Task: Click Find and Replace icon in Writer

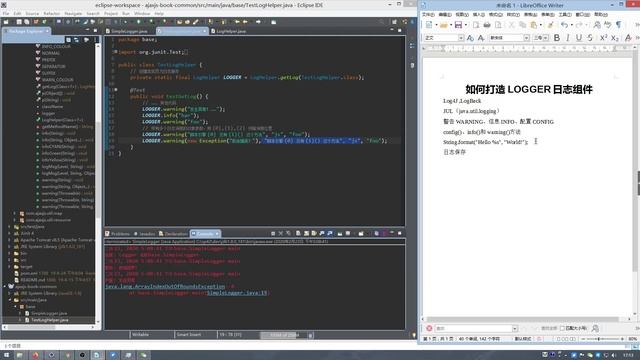Action: click(x=597, y=25)
